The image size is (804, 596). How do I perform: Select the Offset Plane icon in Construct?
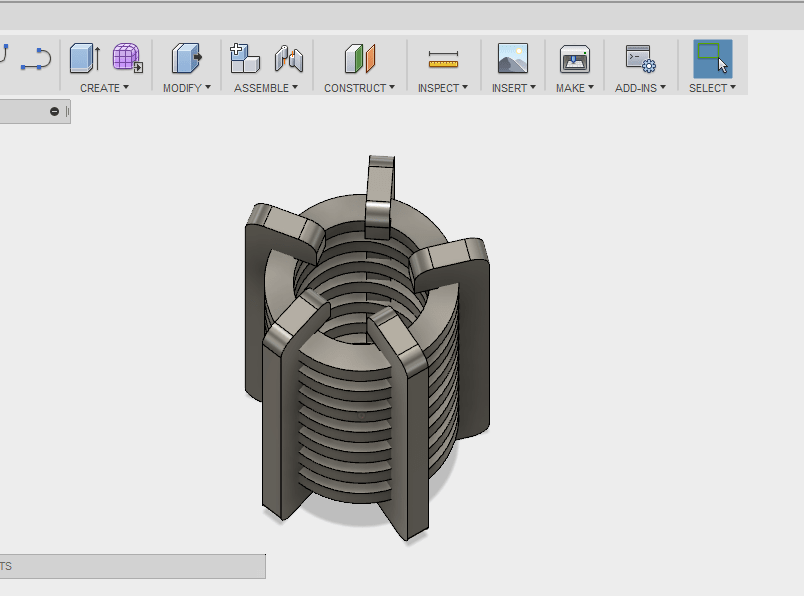360,58
